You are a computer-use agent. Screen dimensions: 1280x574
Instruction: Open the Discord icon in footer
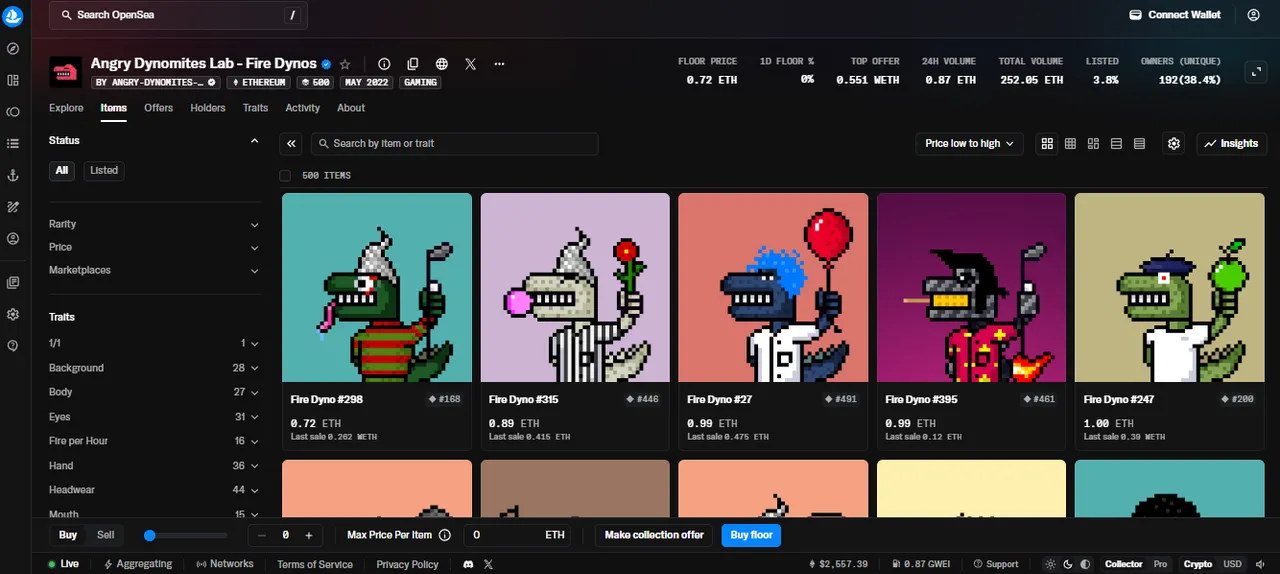pos(467,564)
